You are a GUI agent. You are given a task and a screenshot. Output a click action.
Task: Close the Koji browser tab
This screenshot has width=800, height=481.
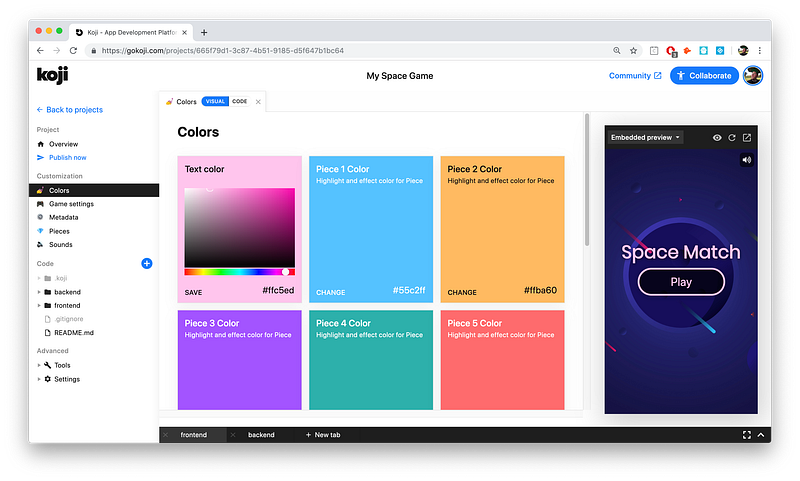pos(185,32)
